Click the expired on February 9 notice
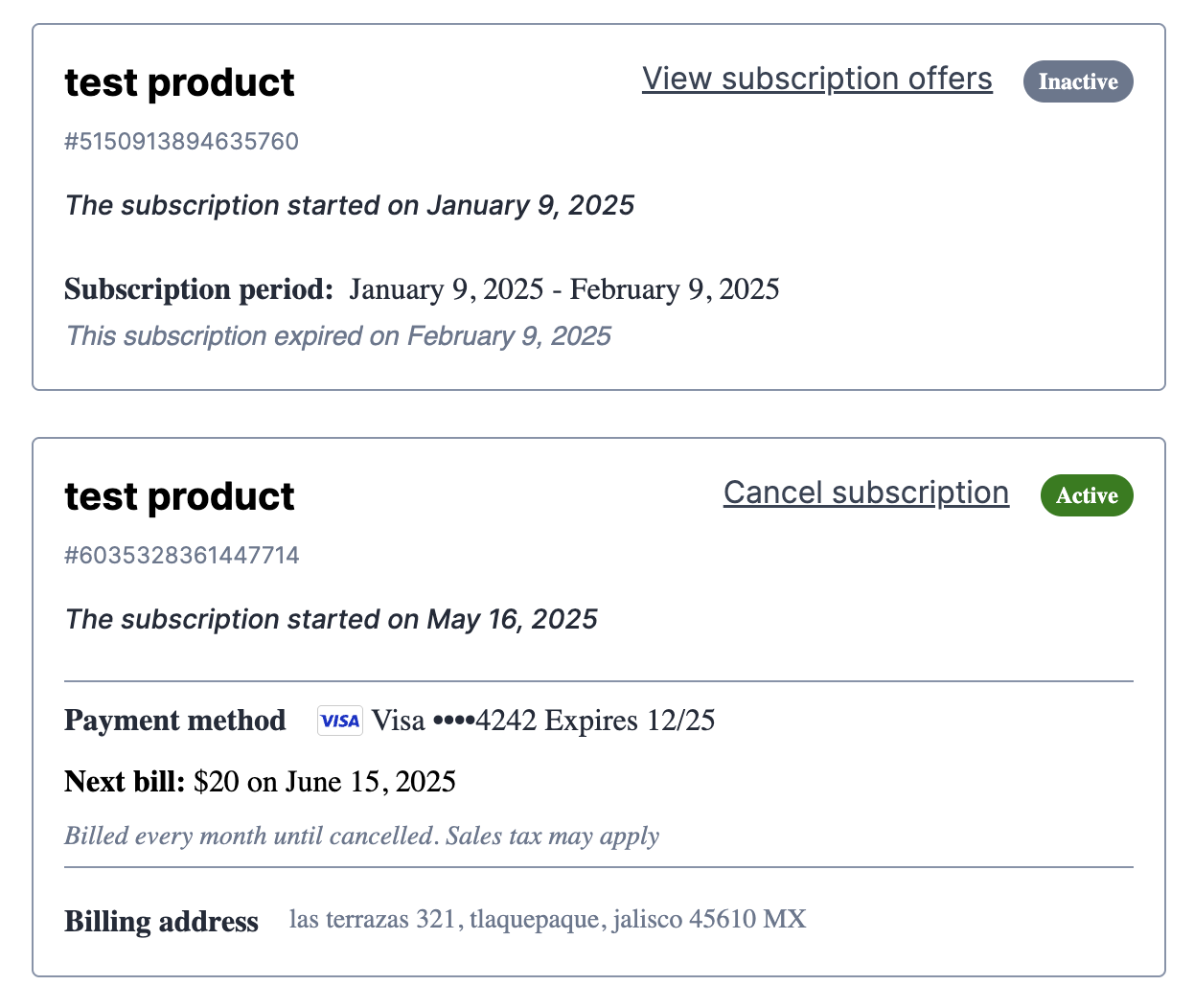The height and width of the screenshot is (1008, 1194). coord(338,336)
